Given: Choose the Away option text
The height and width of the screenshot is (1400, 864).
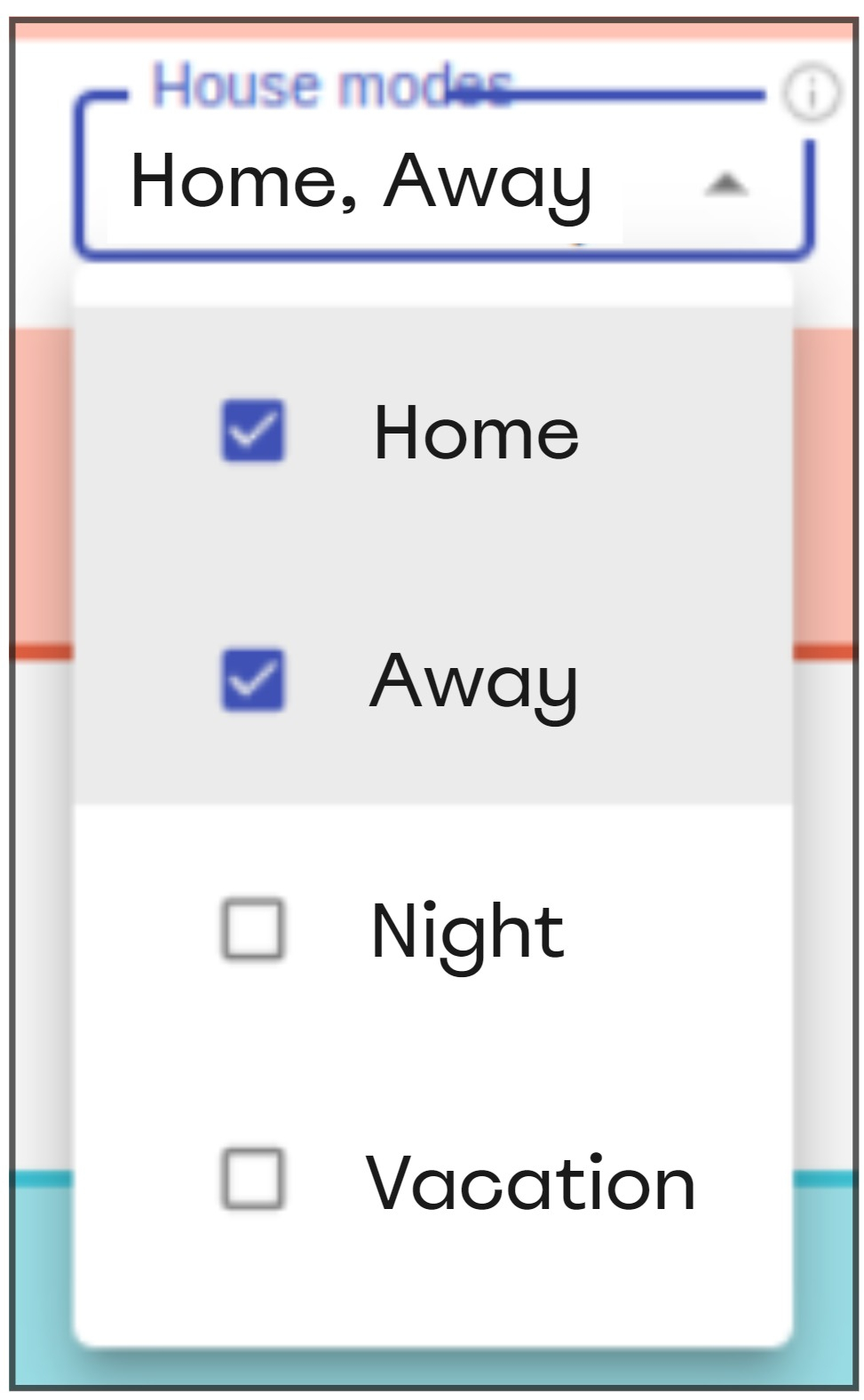Looking at the screenshot, I should tap(473, 682).
